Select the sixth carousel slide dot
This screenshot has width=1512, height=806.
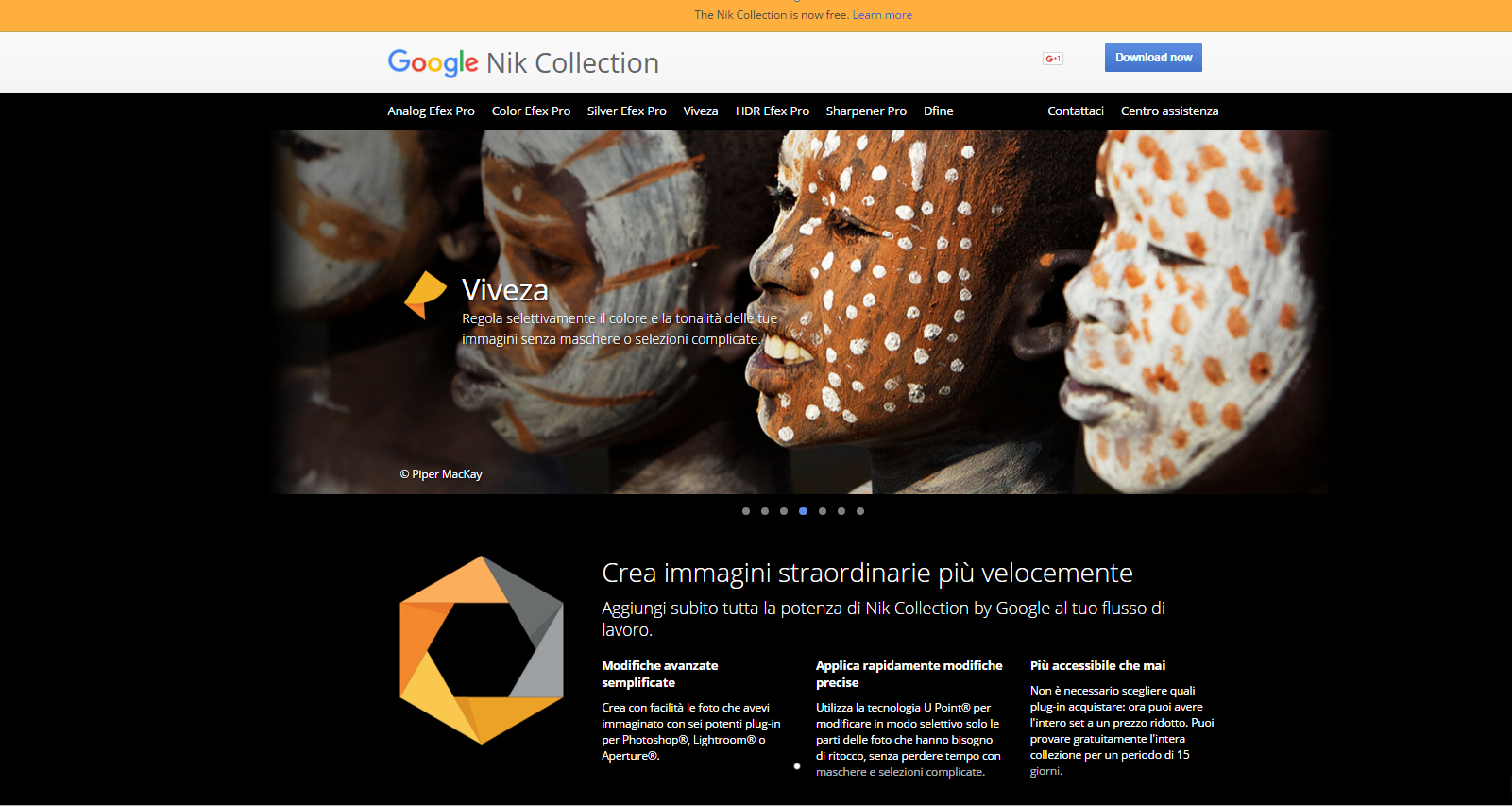[841, 511]
